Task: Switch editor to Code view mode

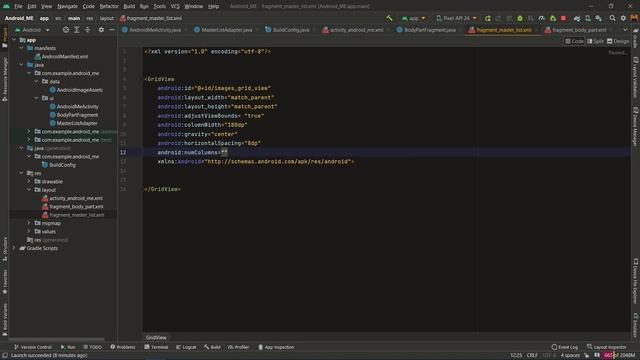Action: [x=574, y=41]
